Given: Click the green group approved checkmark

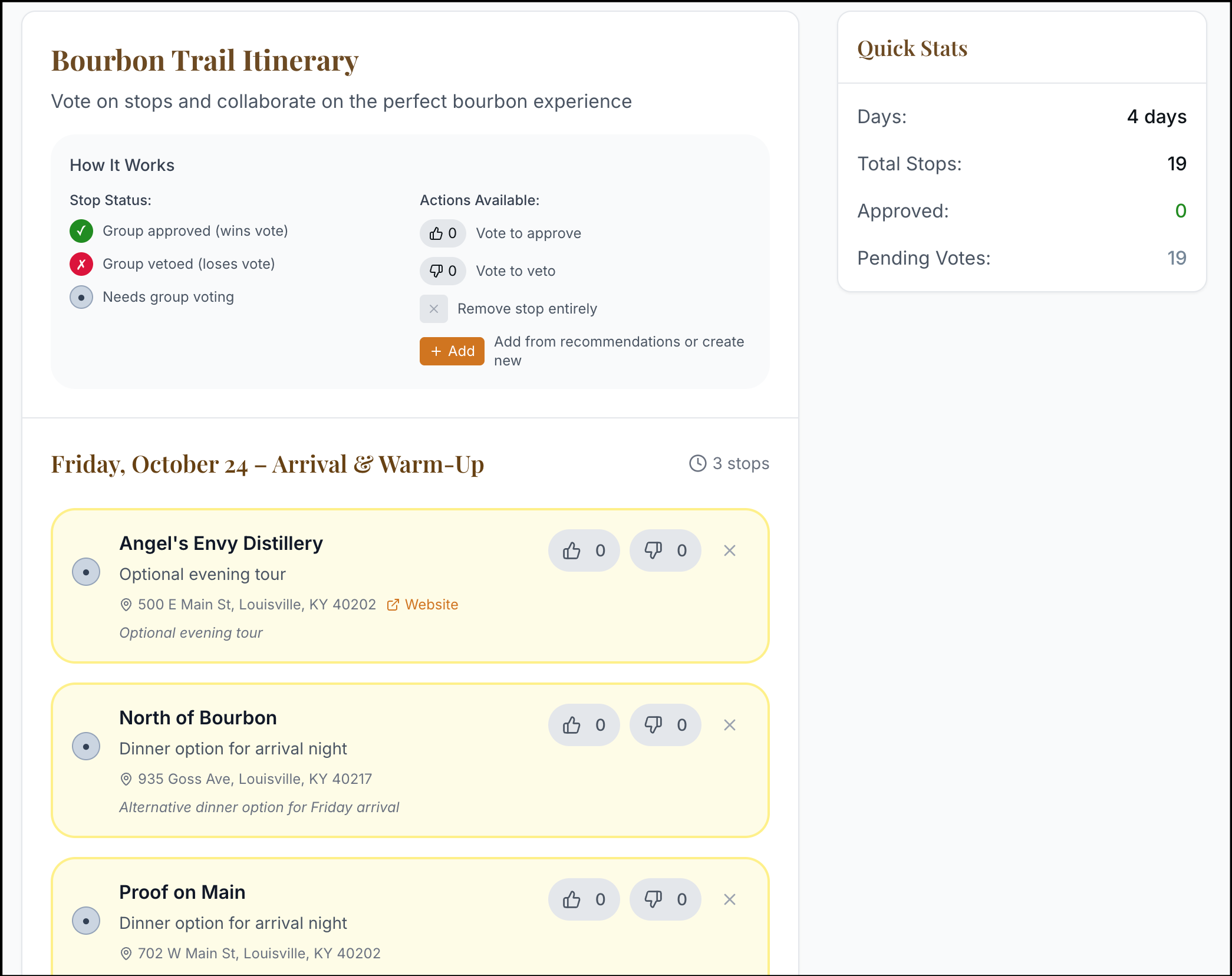Looking at the screenshot, I should pyautogui.click(x=81, y=231).
